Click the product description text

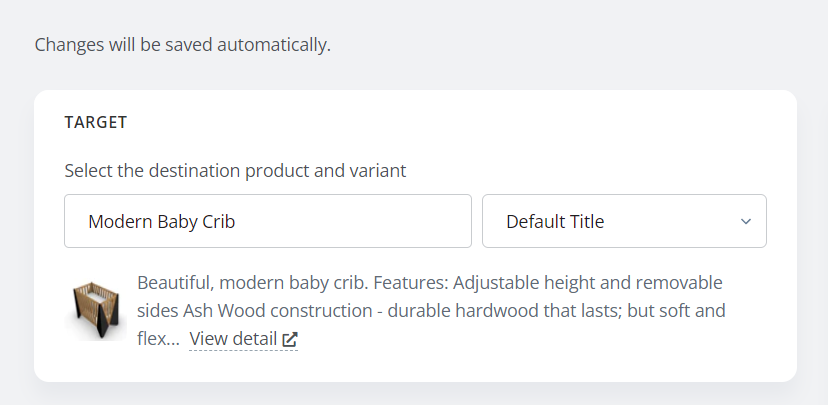coord(431,310)
